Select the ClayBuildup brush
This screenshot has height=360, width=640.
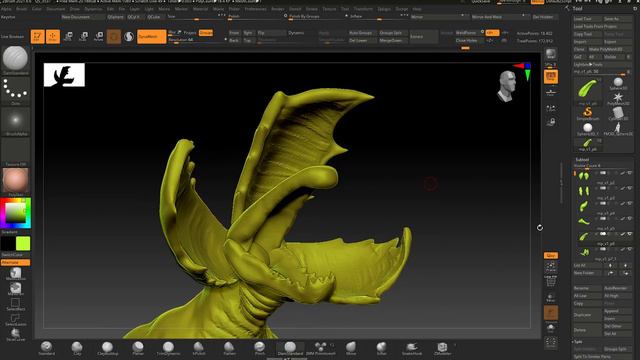[x=107, y=348]
